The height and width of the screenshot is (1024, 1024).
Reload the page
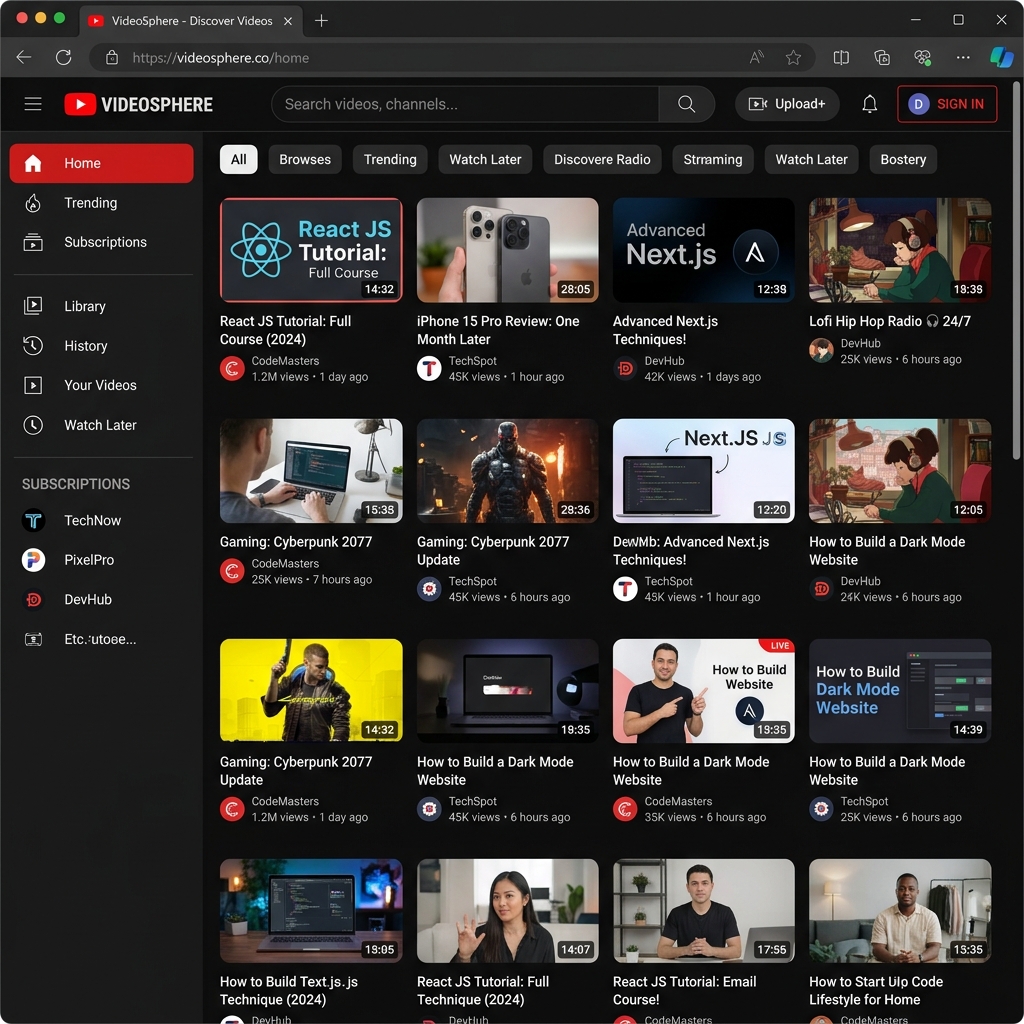click(63, 57)
